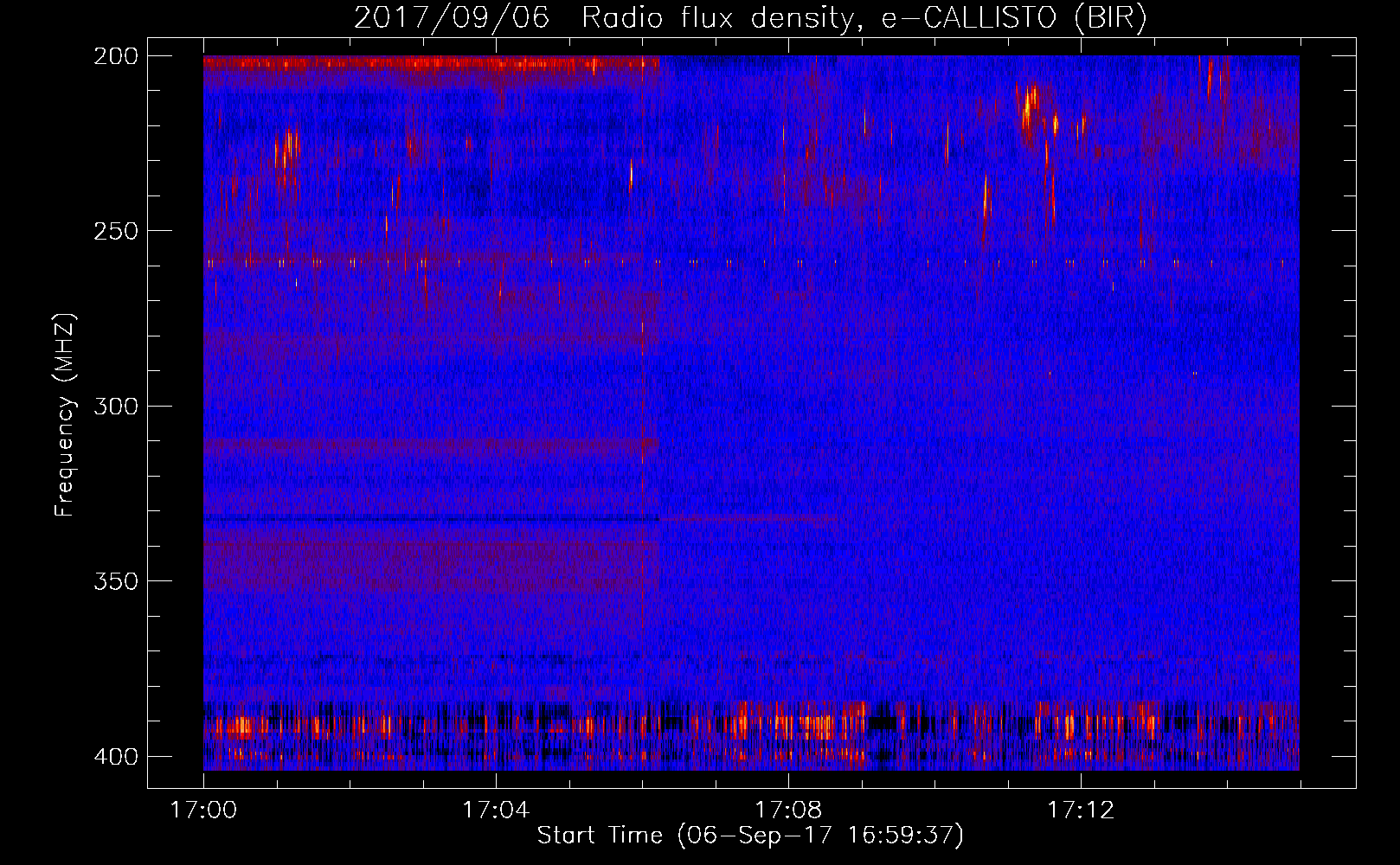Screen dimensions: 1400x865
Task: Click the 350 frequency tick label
Action: pos(116,581)
